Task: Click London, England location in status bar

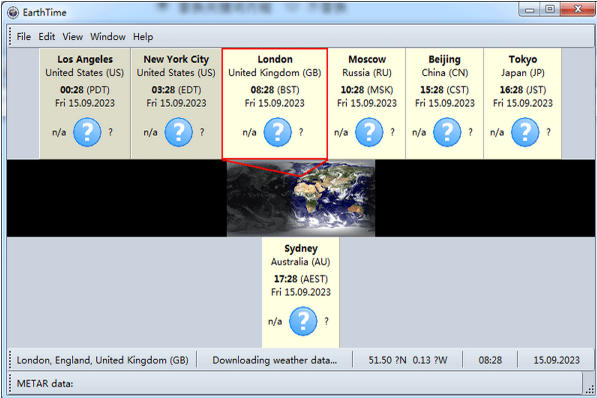Action: point(102,360)
